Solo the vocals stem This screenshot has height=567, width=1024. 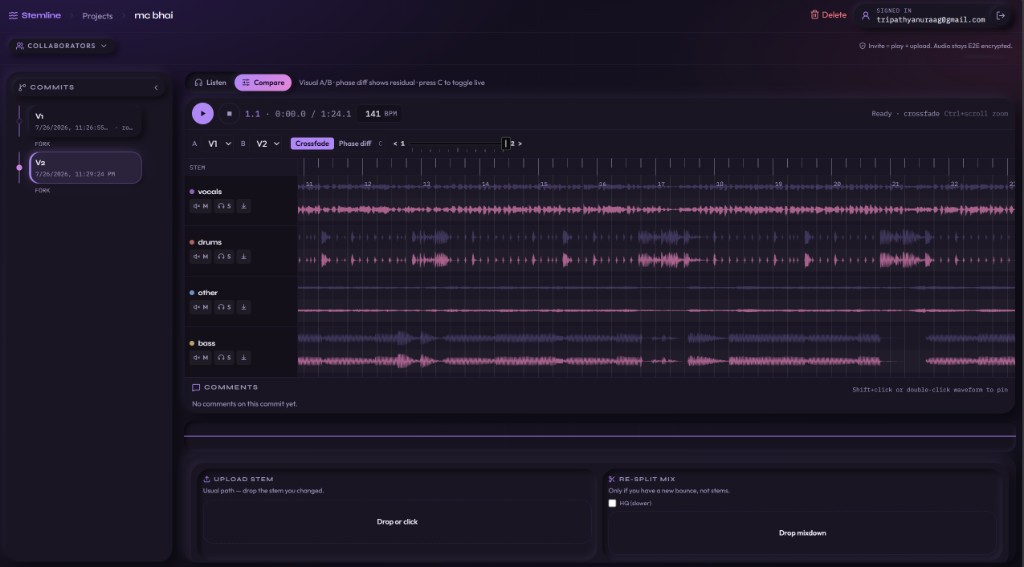(x=224, y=206)
